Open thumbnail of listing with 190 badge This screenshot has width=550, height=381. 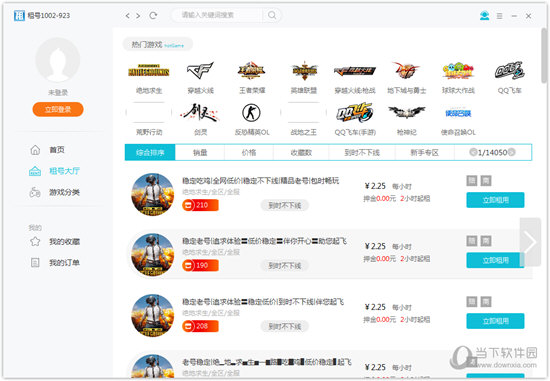point(153,255)
